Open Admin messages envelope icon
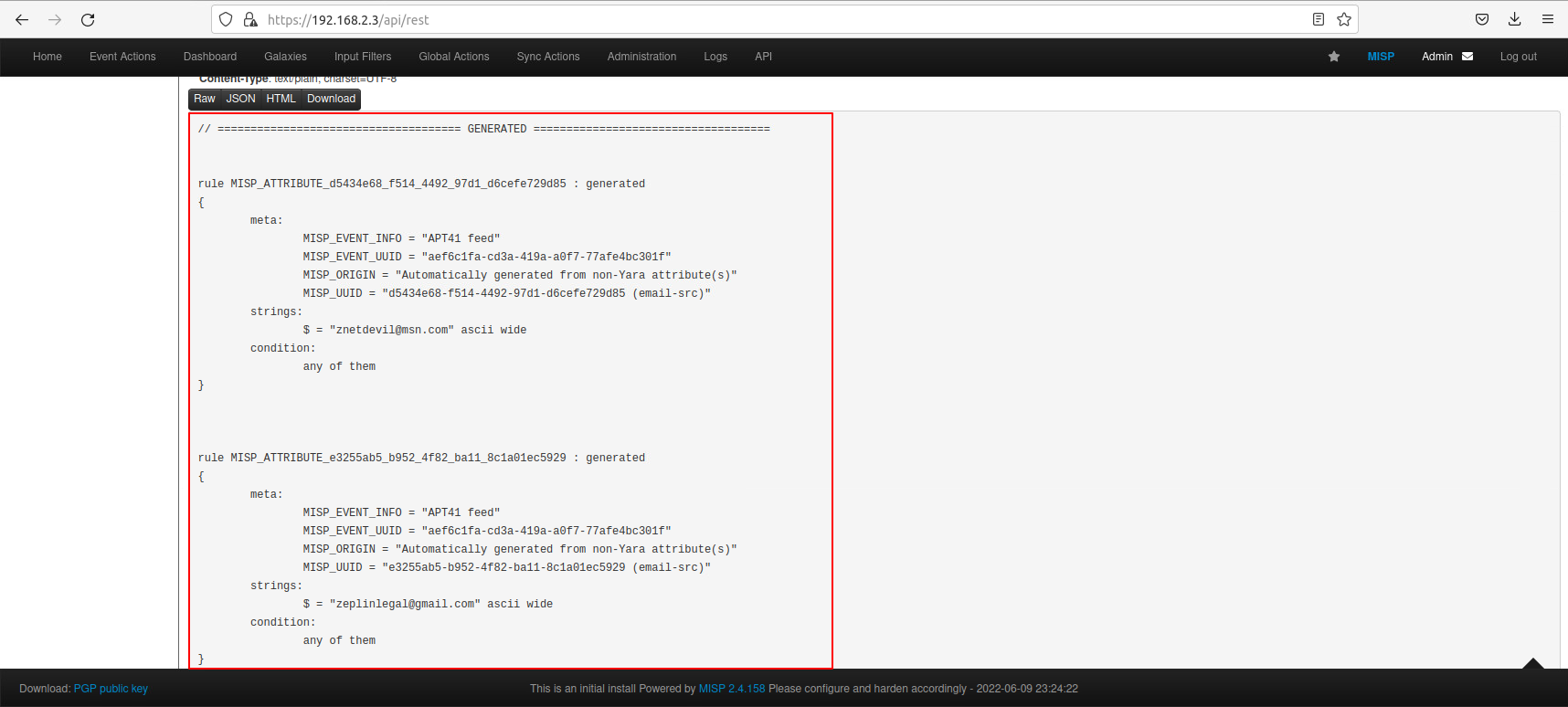1568x707 pixels. point(1467,57)
